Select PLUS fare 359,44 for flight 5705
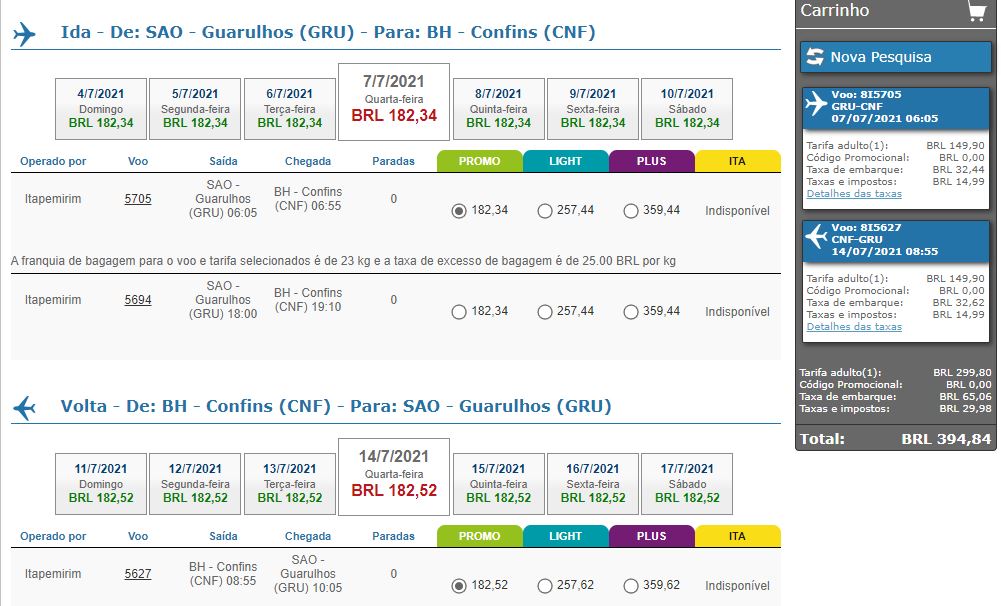The image size is (1001, 606). 631,211
